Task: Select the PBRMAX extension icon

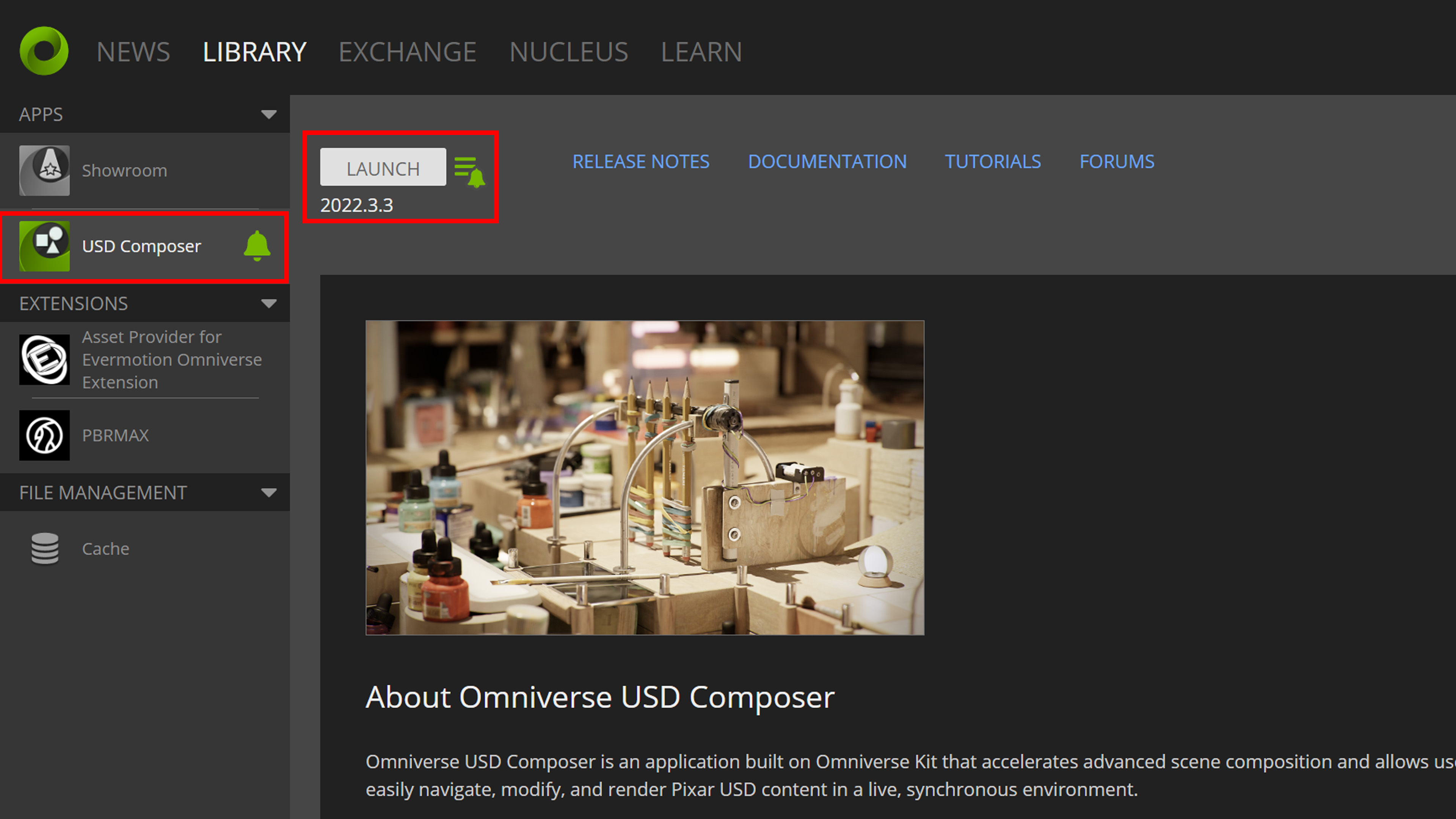Action: click(x=44, y=435)
